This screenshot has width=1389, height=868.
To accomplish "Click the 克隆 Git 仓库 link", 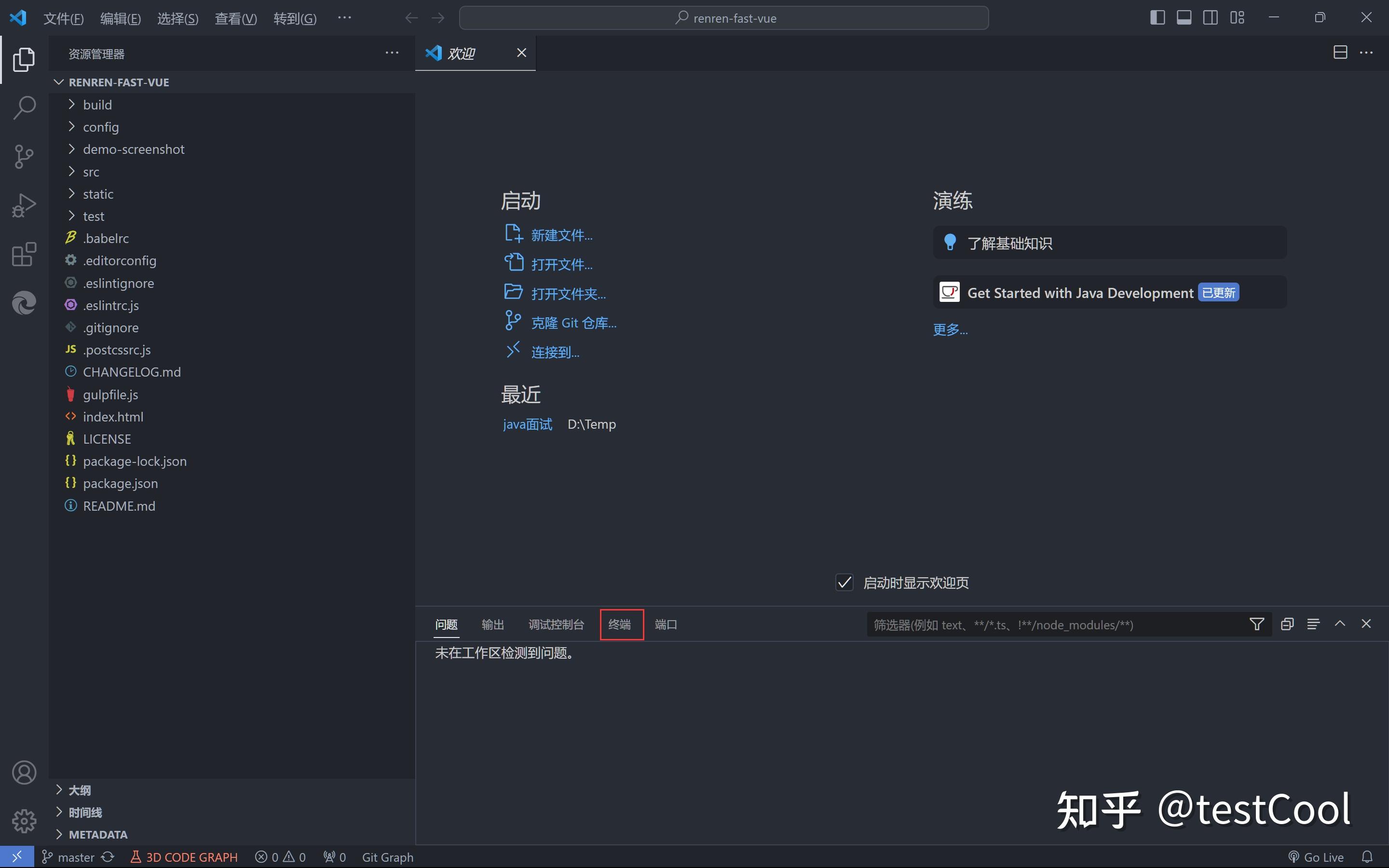I will point(574,322).
